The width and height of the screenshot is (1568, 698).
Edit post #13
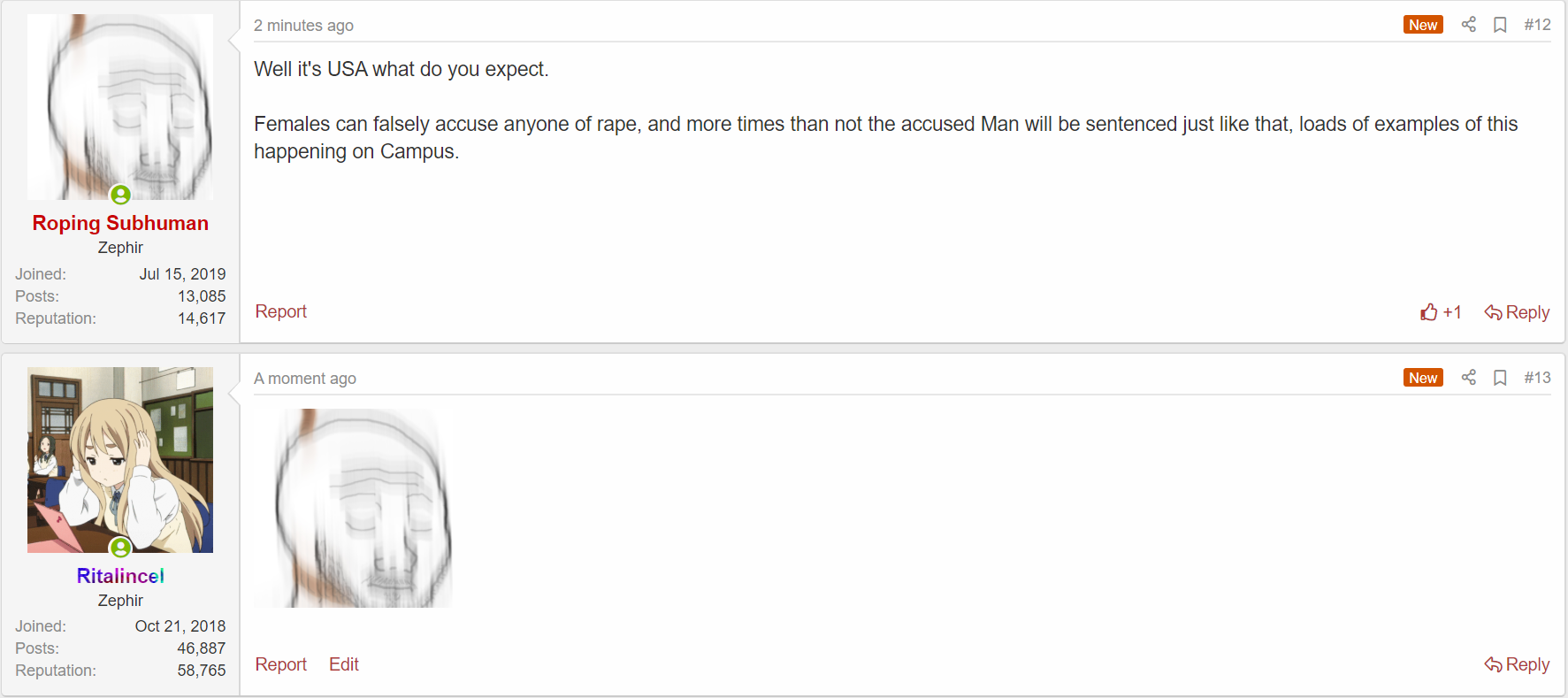click(x=343, y=664)
